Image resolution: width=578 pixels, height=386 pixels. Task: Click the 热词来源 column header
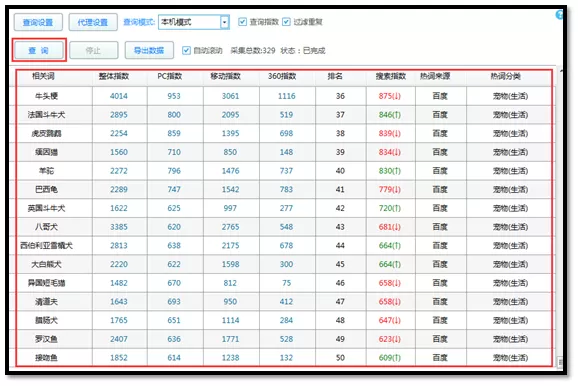tap(435, 76)
